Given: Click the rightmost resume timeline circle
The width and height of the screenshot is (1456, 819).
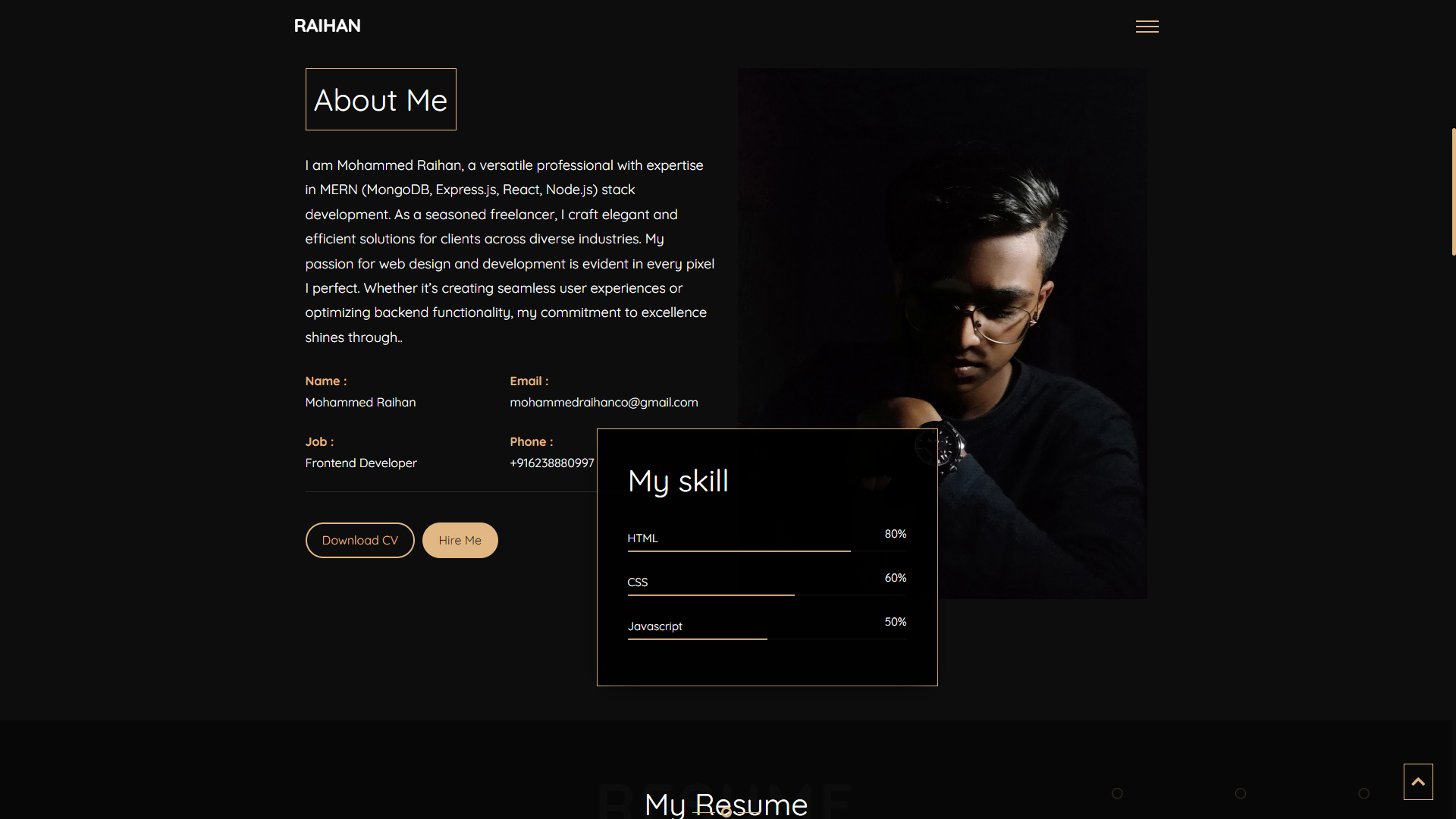Looking at the screenshot, I should click(x=1363, y=793).
